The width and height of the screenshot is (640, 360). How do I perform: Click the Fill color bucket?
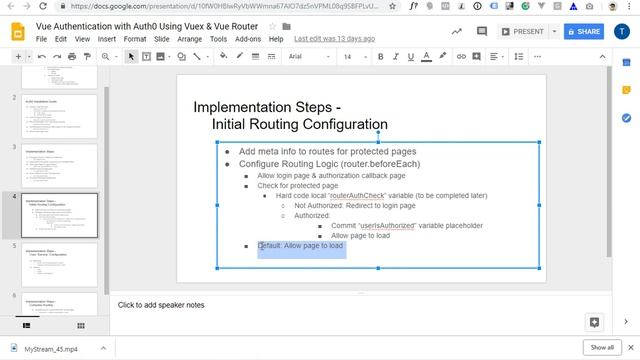223,56
